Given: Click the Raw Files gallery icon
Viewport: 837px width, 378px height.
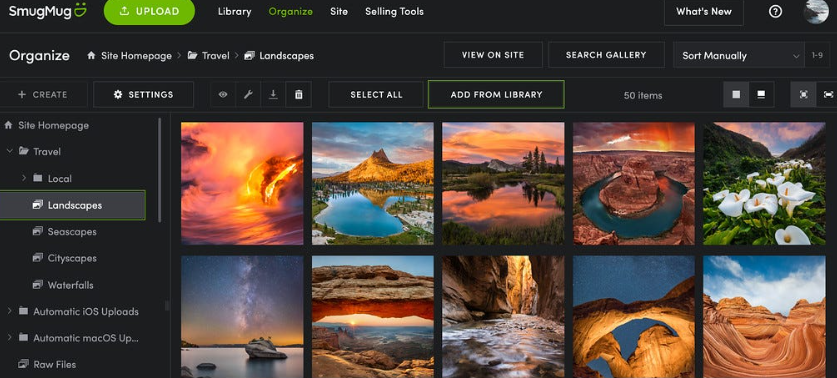Looking at the screenshot, I should click(x=23, y=364).
